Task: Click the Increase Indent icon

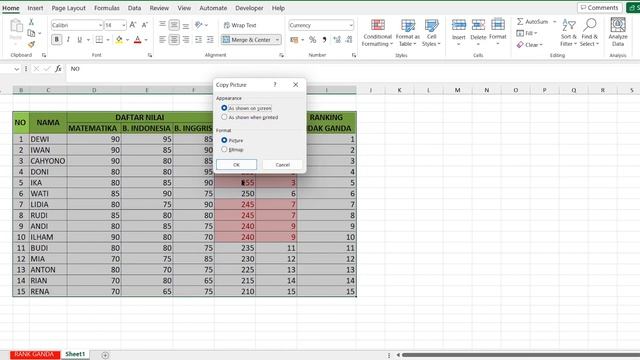Action: [x=210, y=40]
